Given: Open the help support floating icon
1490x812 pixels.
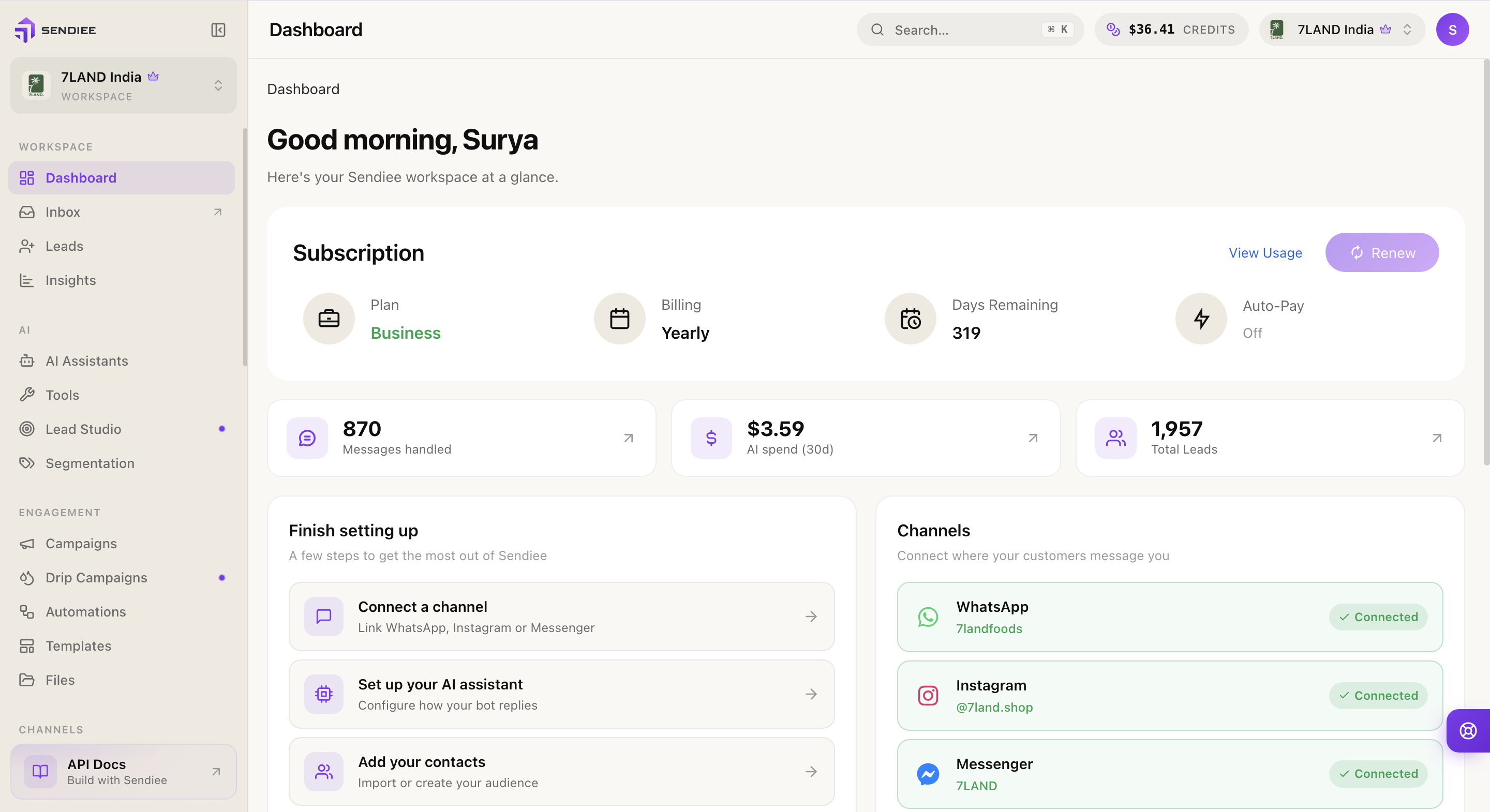Looking at the screenshot, I should [1468, 730].
